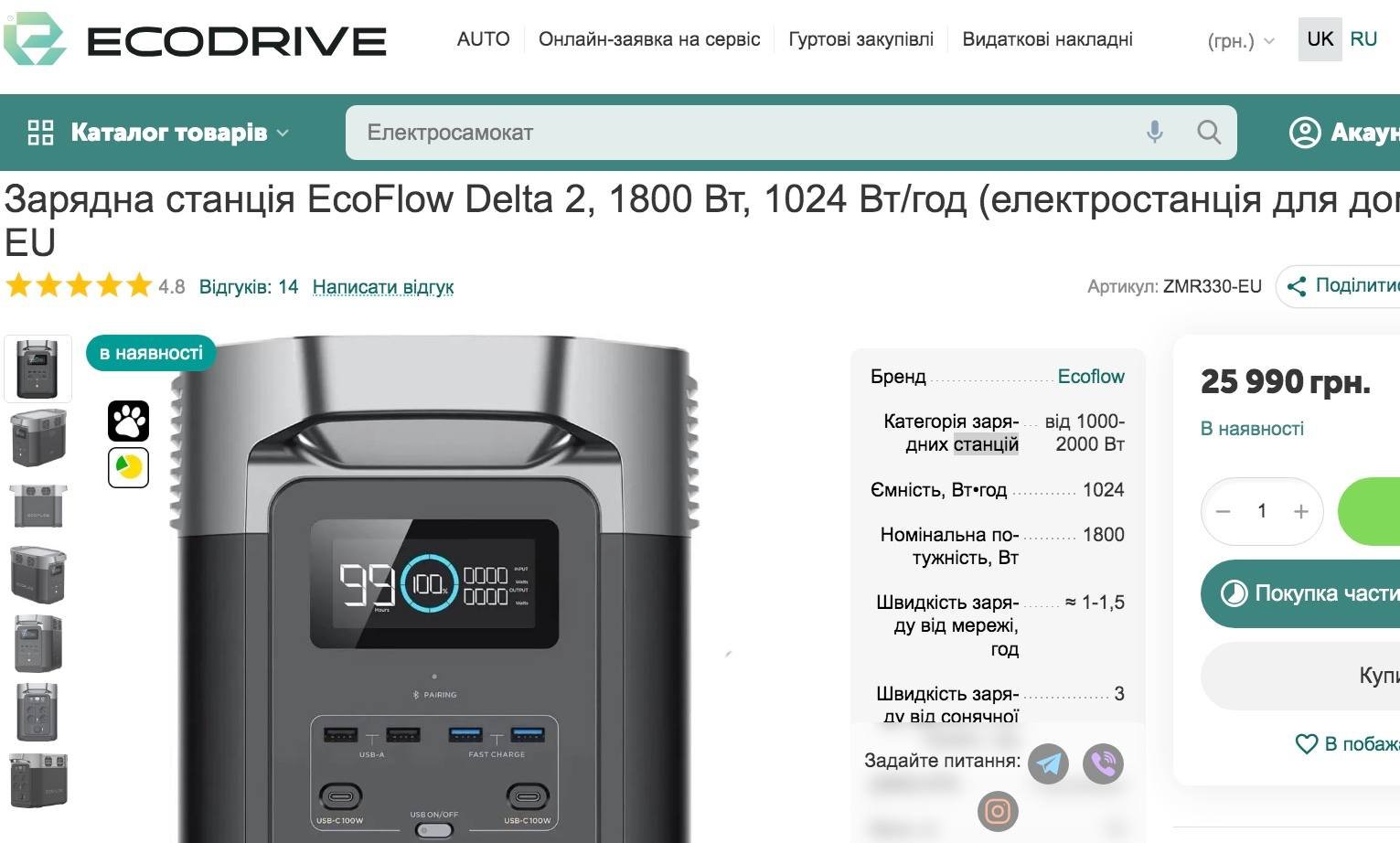The height and width of the screenshot is (843, 1400).
Task: Select the UK language option
Action: (1320, 39)
